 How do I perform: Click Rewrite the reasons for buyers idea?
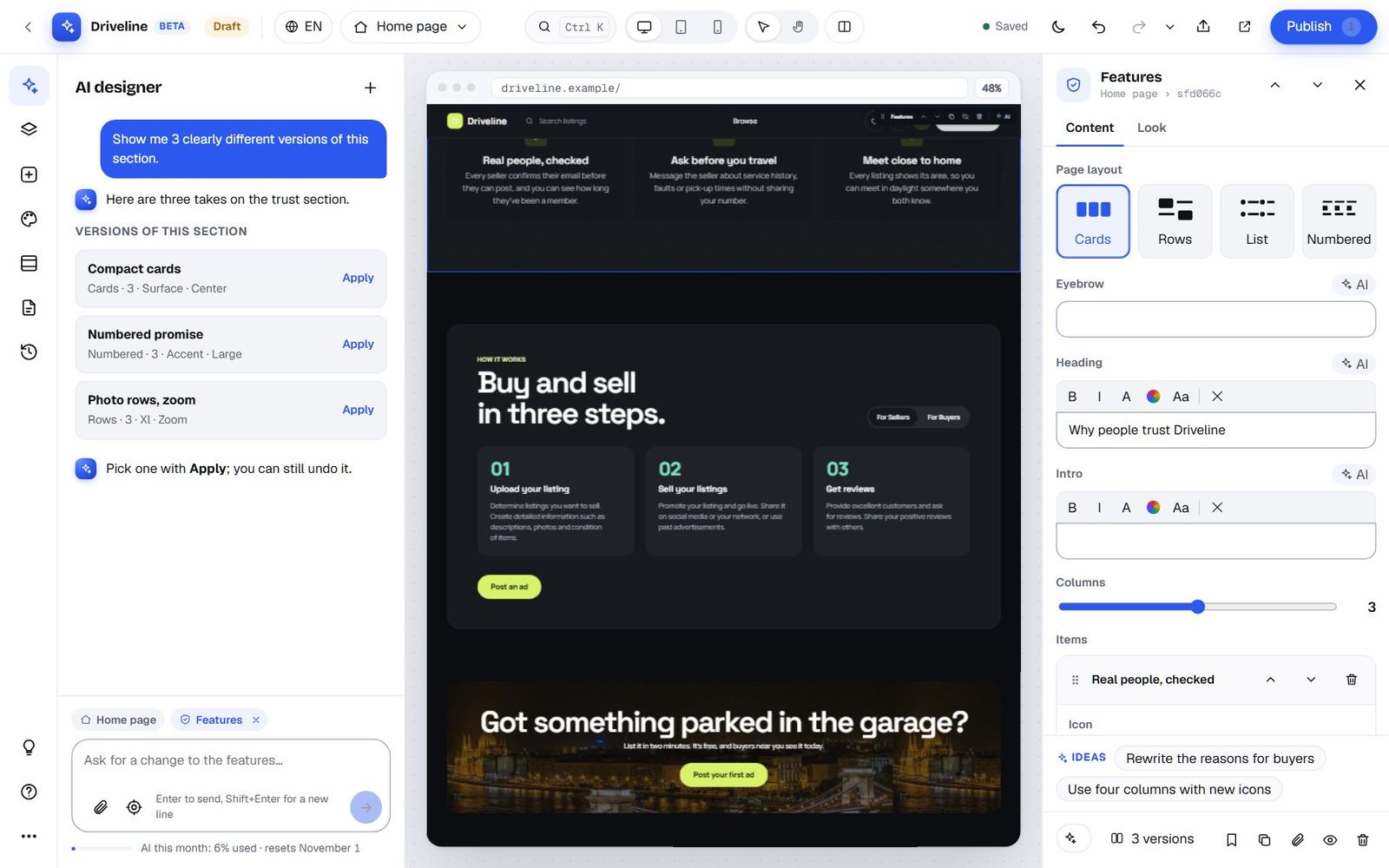click(x=1220, y=759)
